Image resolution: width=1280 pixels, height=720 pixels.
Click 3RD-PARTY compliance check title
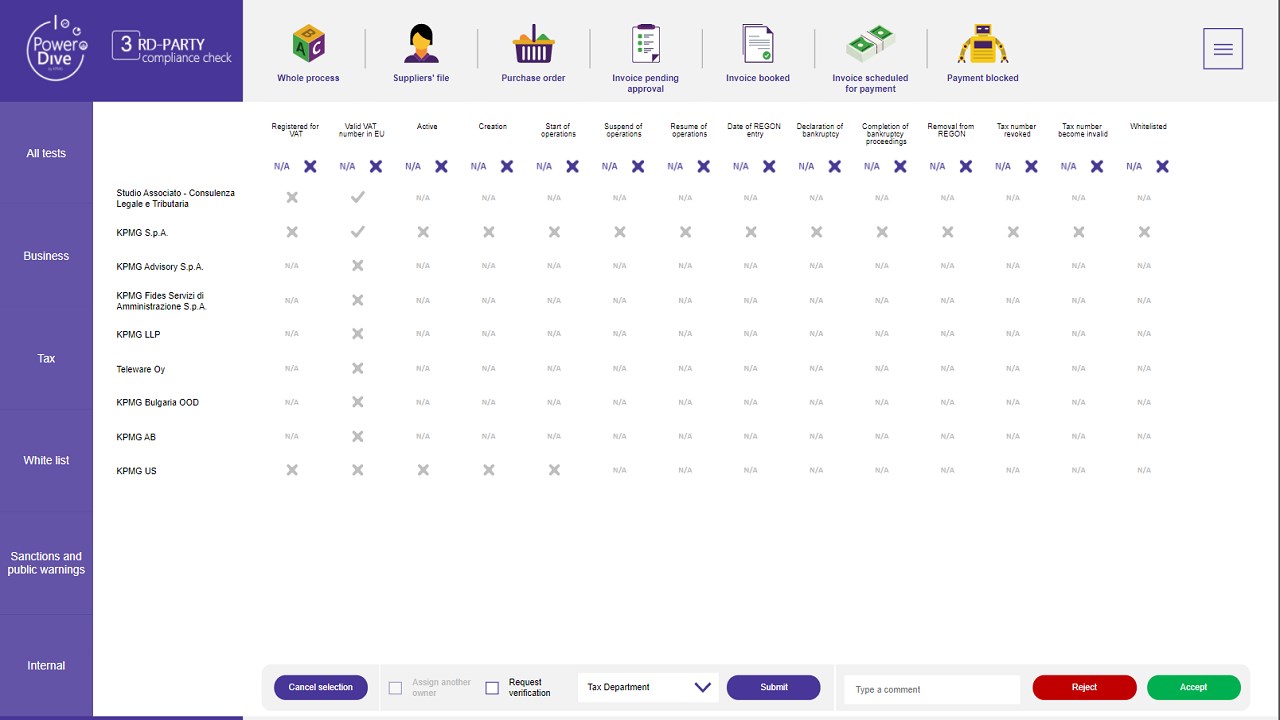[172, 47]
